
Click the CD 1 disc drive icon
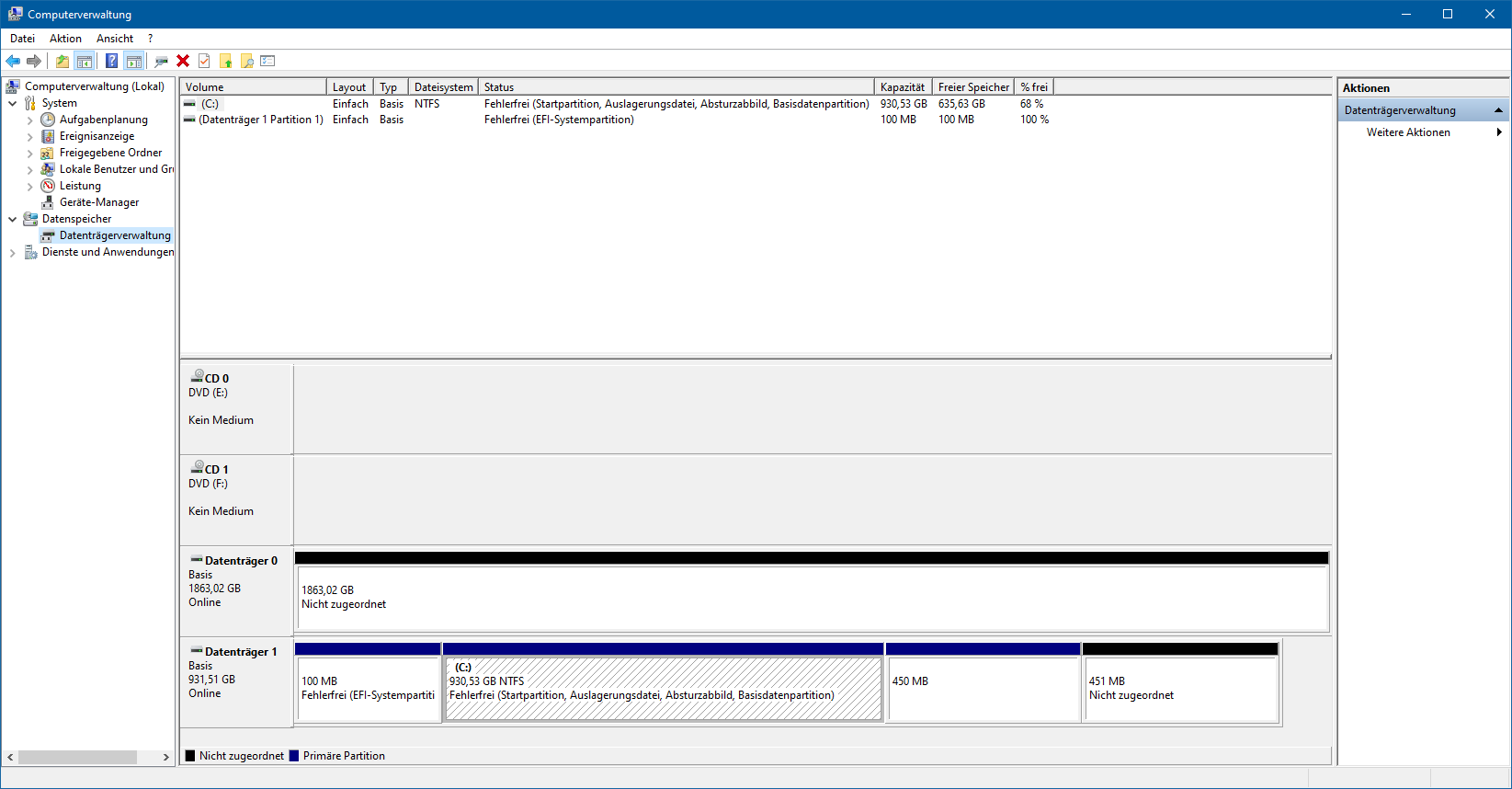[197, 467]
